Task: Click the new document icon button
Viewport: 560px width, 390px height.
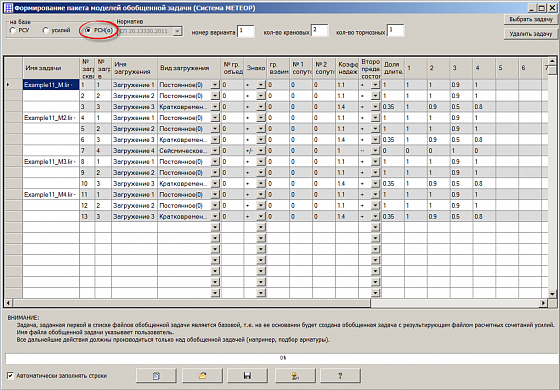Action: click(156, 376)
